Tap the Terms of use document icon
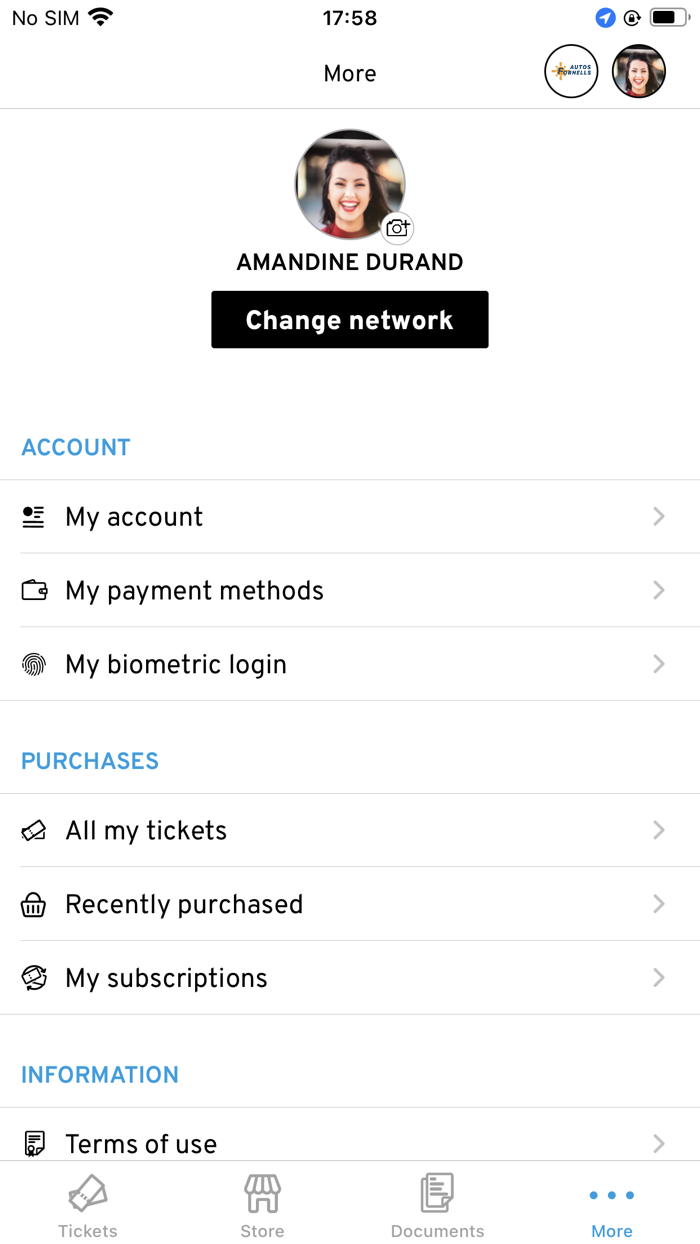 34,1143
